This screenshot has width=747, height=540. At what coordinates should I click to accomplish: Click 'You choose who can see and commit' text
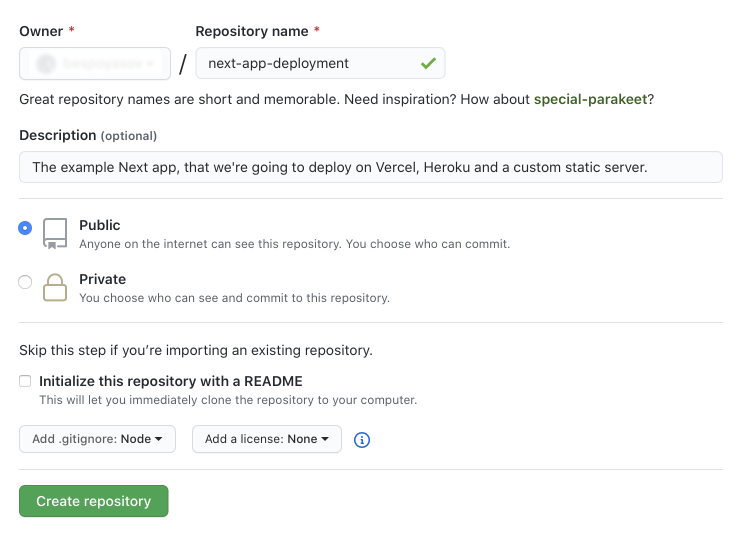point(234,298)
